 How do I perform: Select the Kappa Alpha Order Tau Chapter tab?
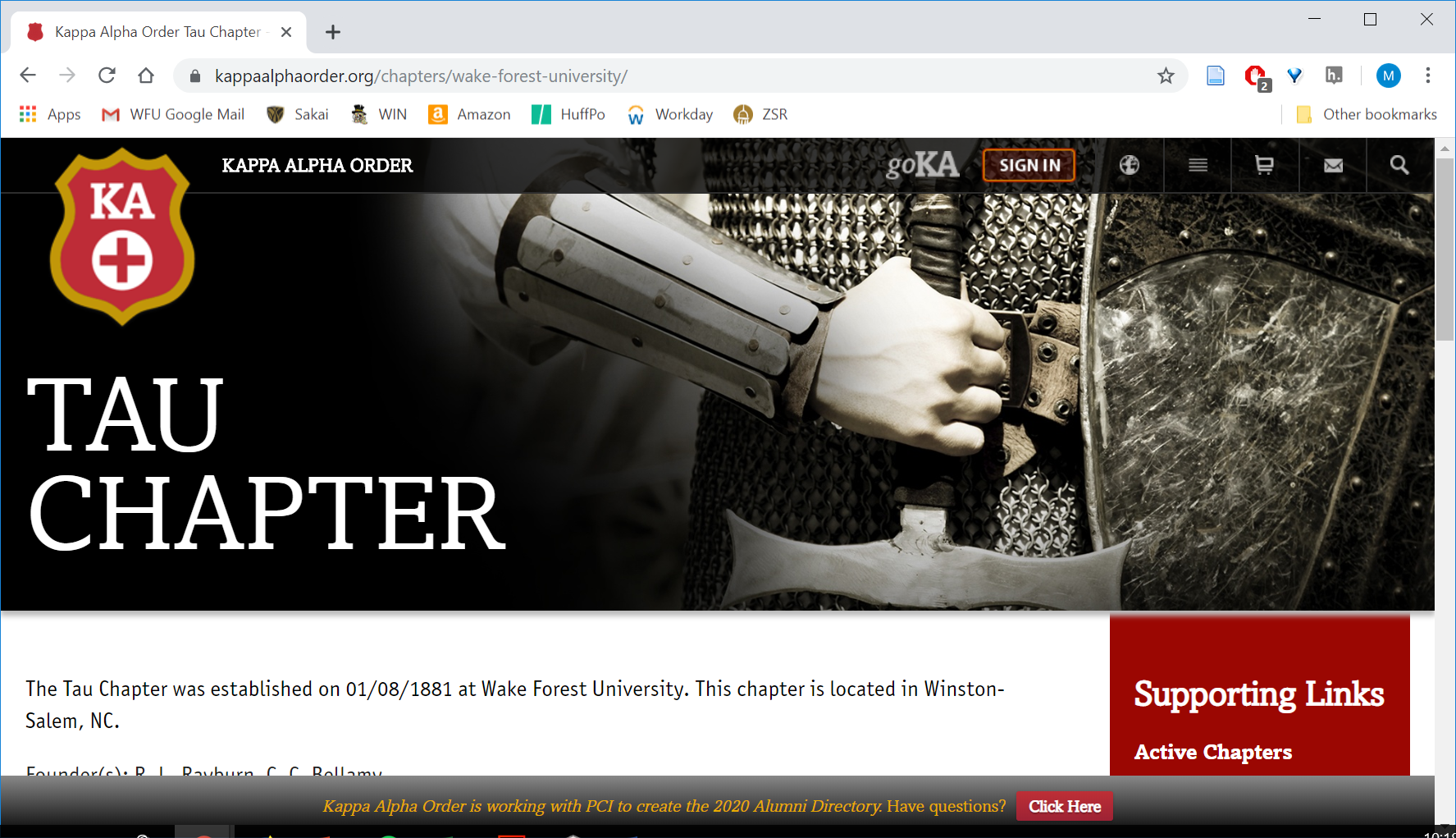[x=158, y=32]
